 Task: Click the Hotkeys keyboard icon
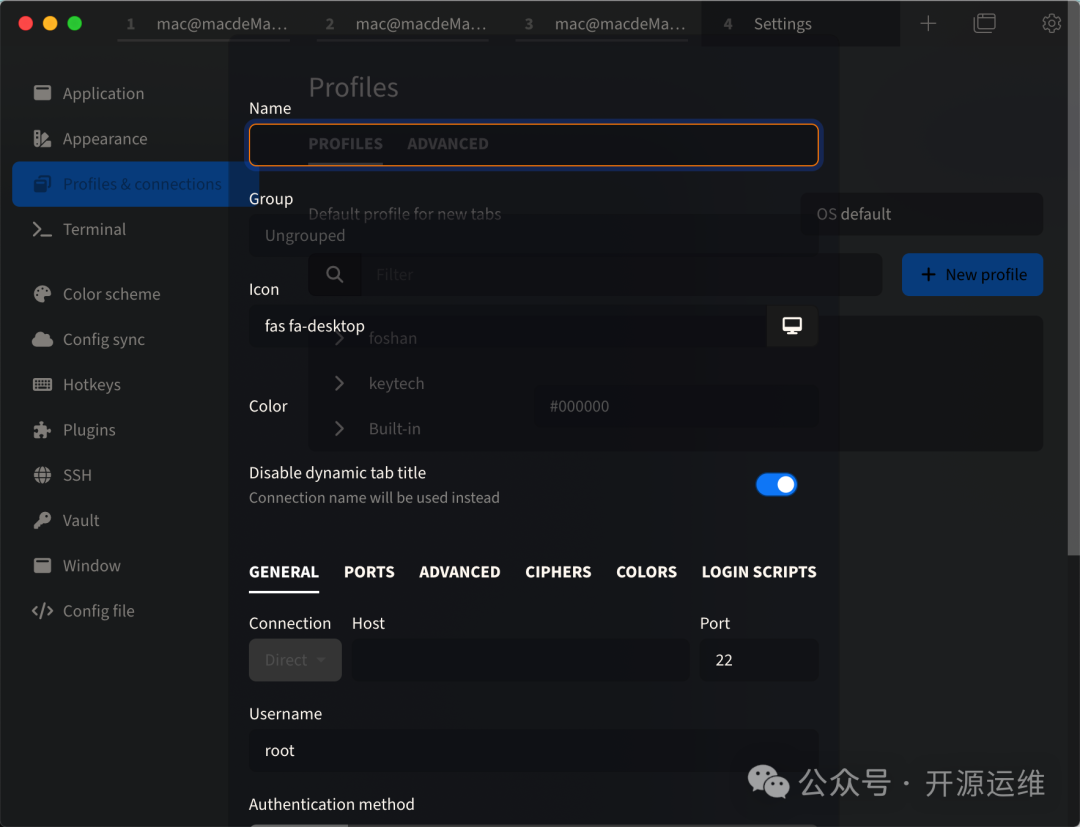(x=42, y=385)
